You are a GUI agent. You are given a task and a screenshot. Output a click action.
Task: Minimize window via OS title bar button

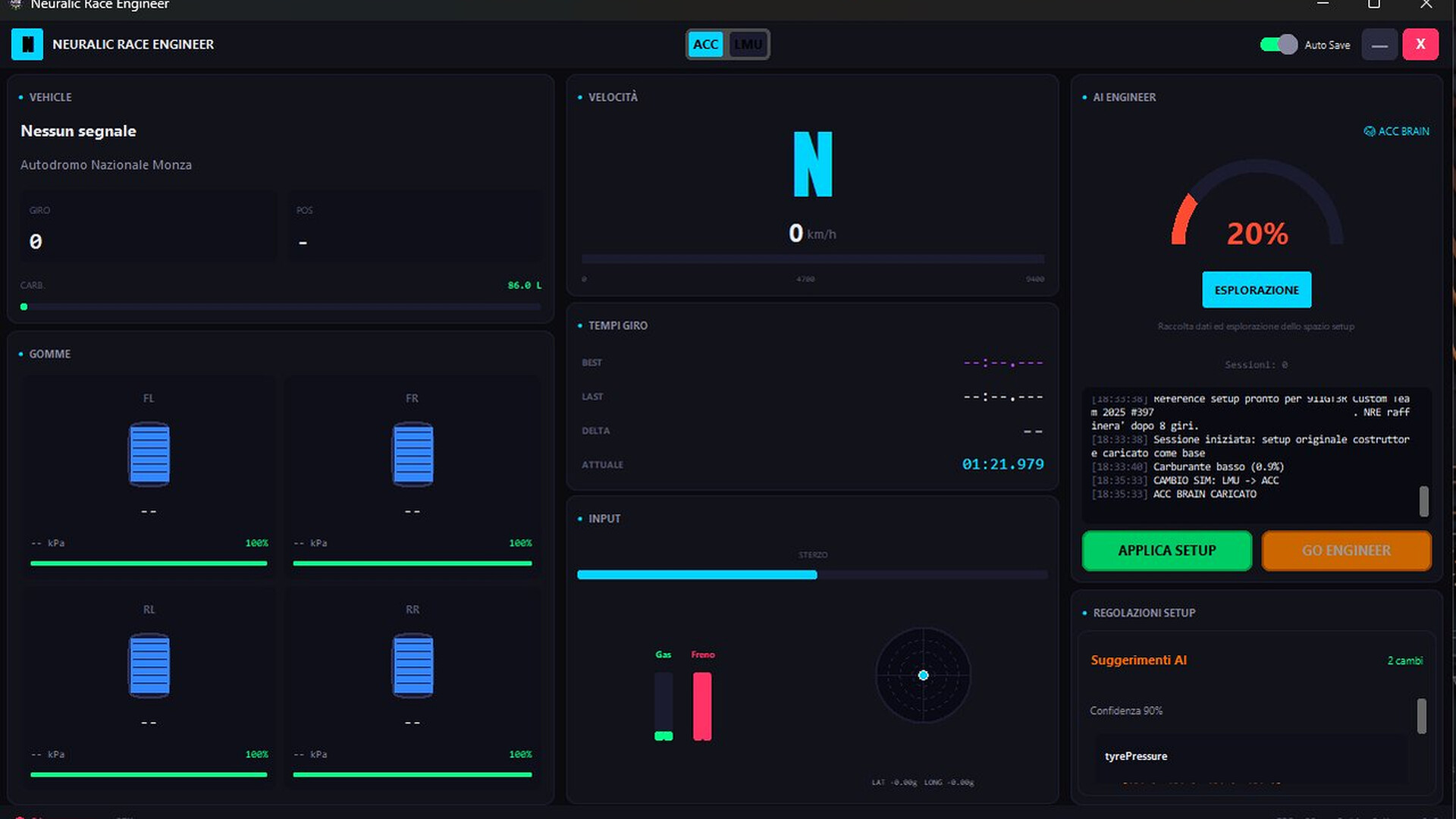coord(1323,5)
